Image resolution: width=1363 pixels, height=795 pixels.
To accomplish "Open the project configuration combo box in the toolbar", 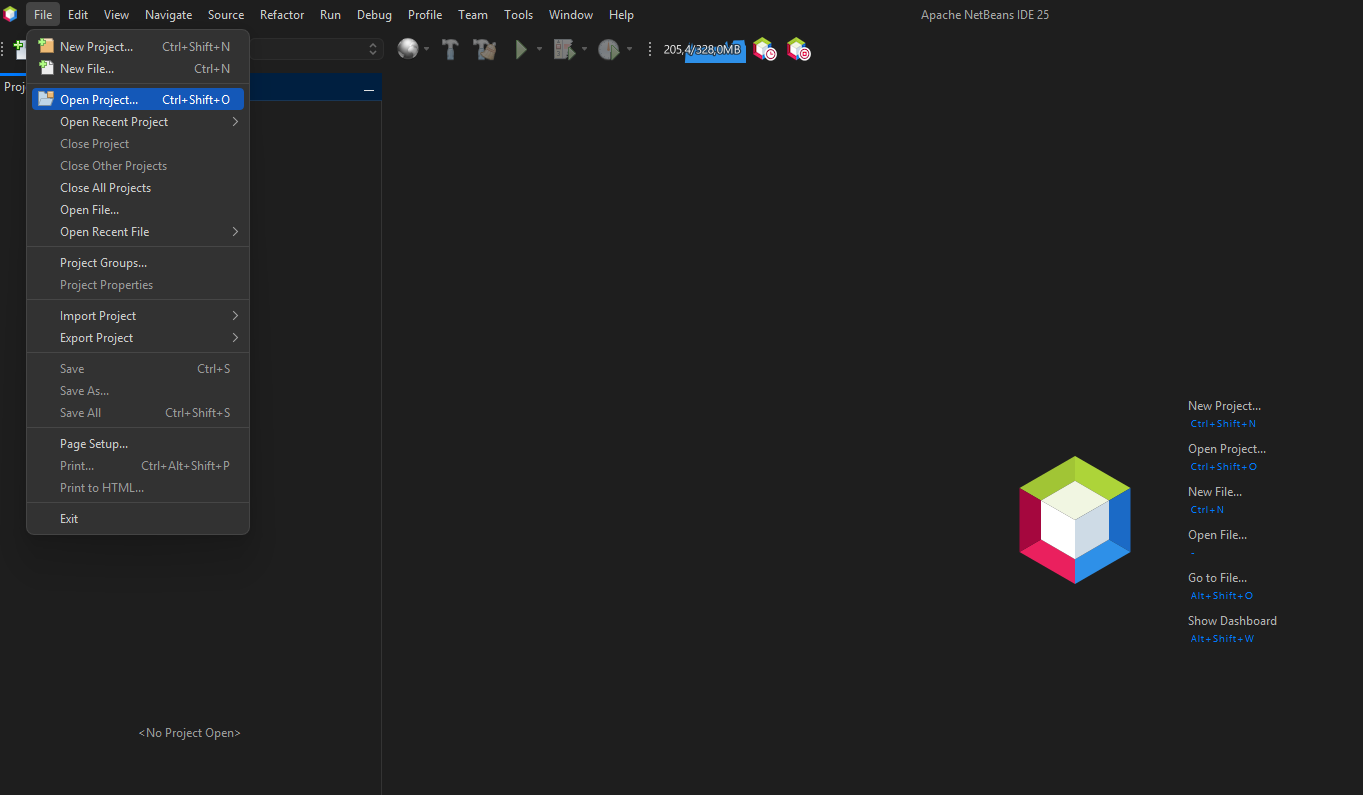I will click(316, 49).
